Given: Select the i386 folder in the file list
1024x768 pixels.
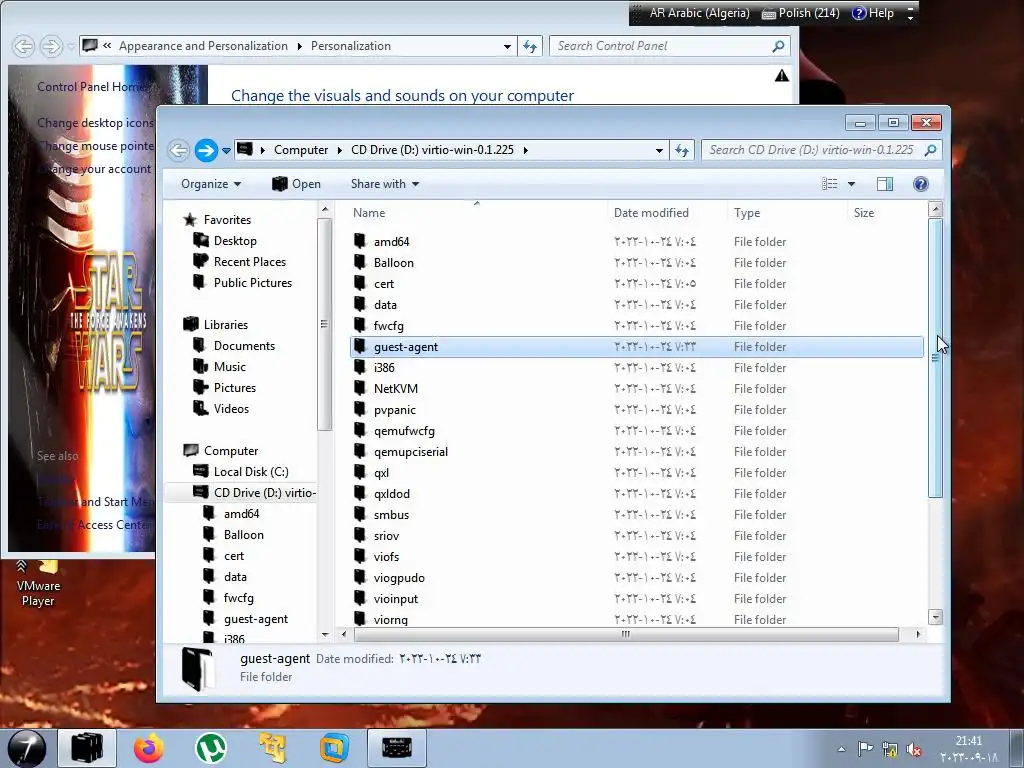Looking at the screenshot, I should point(637,368).
